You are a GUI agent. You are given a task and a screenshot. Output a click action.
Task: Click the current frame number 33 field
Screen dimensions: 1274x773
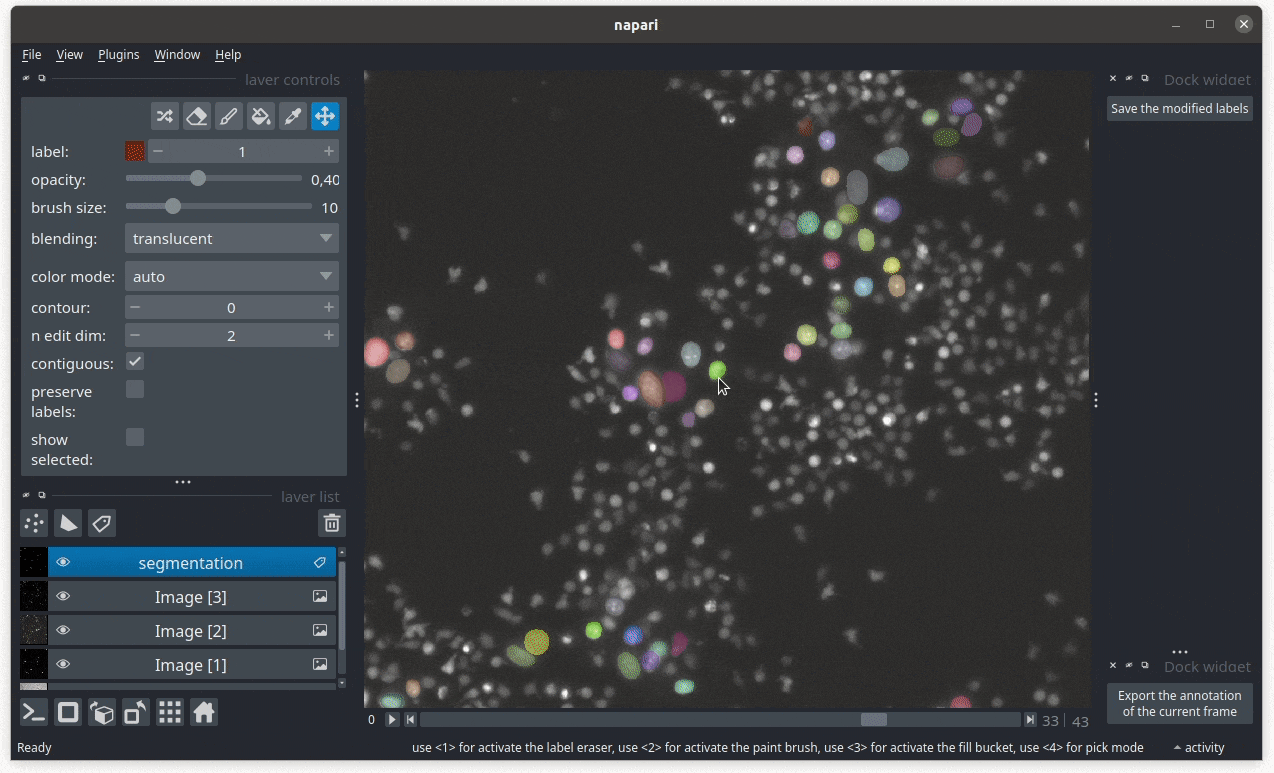[1050, 721]
